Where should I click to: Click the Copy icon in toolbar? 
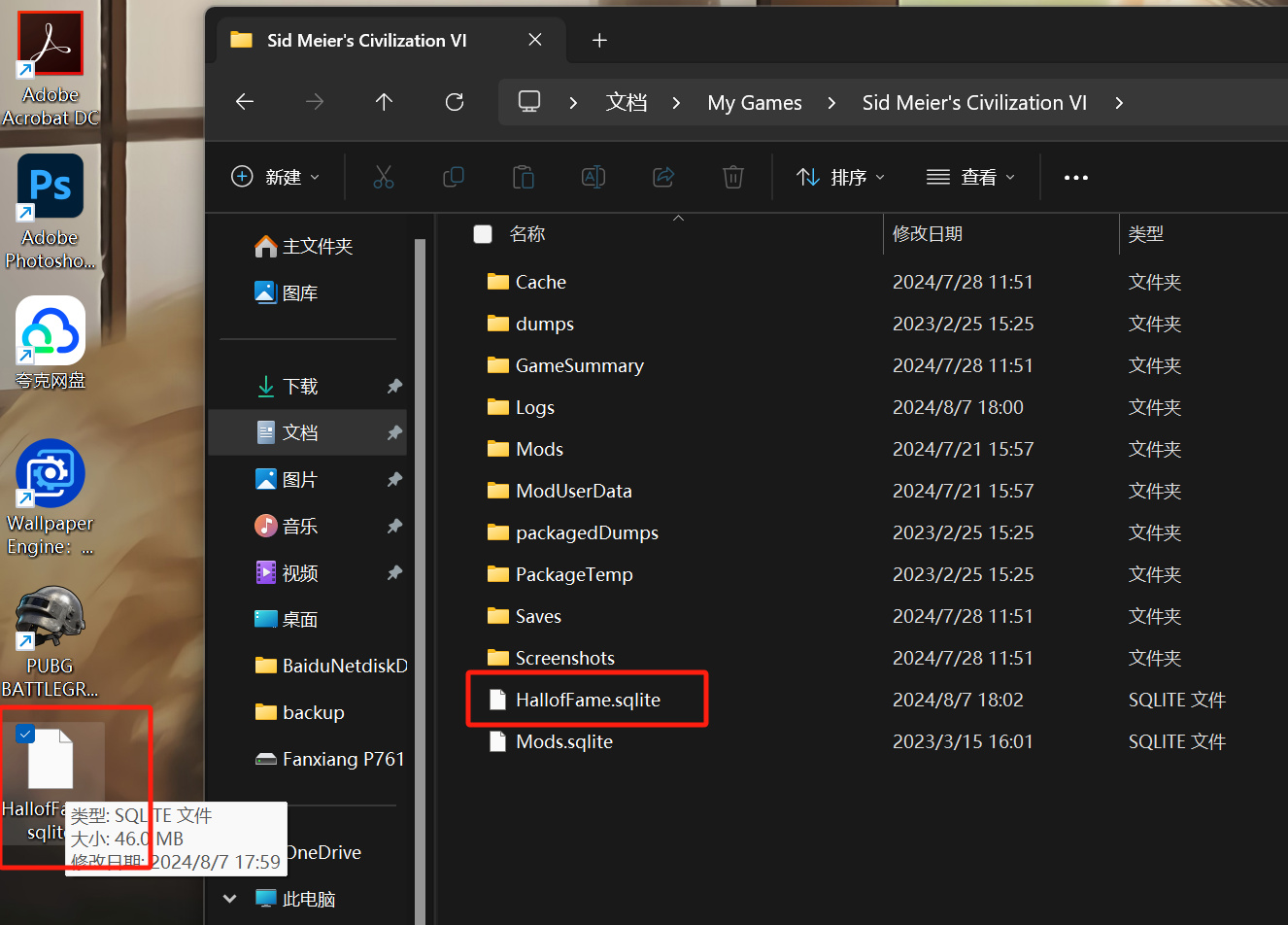click(x=454, y=177)
